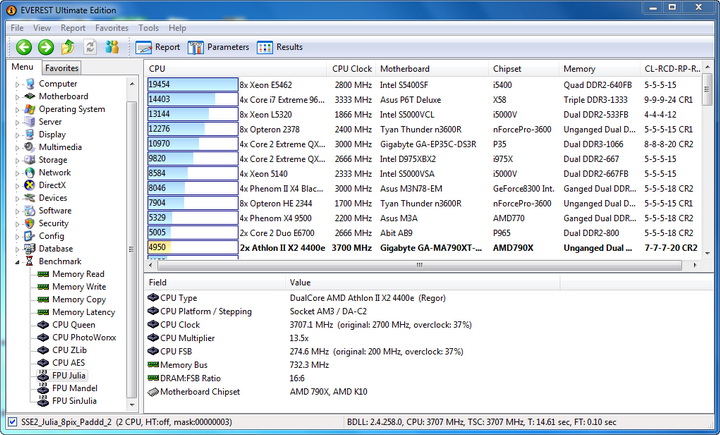Select the Network globe icon
Screen dimensions: 720x435
[x=30, y=173]
